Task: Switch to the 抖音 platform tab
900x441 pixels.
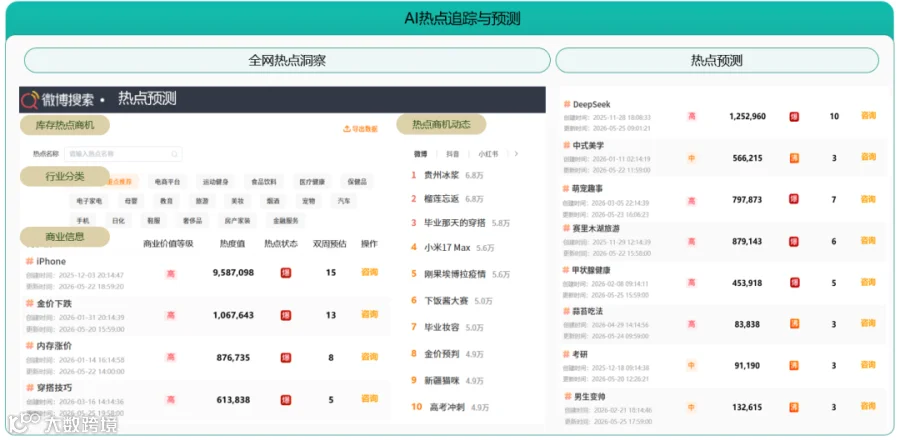Action: pyautogui.click(x=453, y=154)
